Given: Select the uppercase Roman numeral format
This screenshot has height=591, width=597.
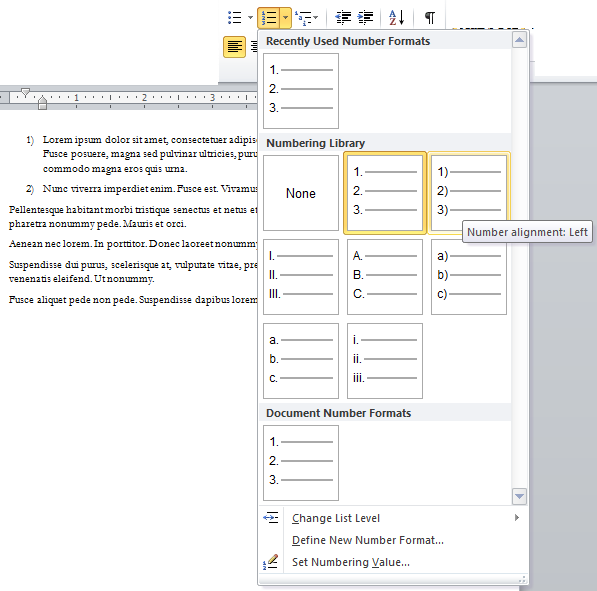Looking at the screenshot, I should (301, 277).
